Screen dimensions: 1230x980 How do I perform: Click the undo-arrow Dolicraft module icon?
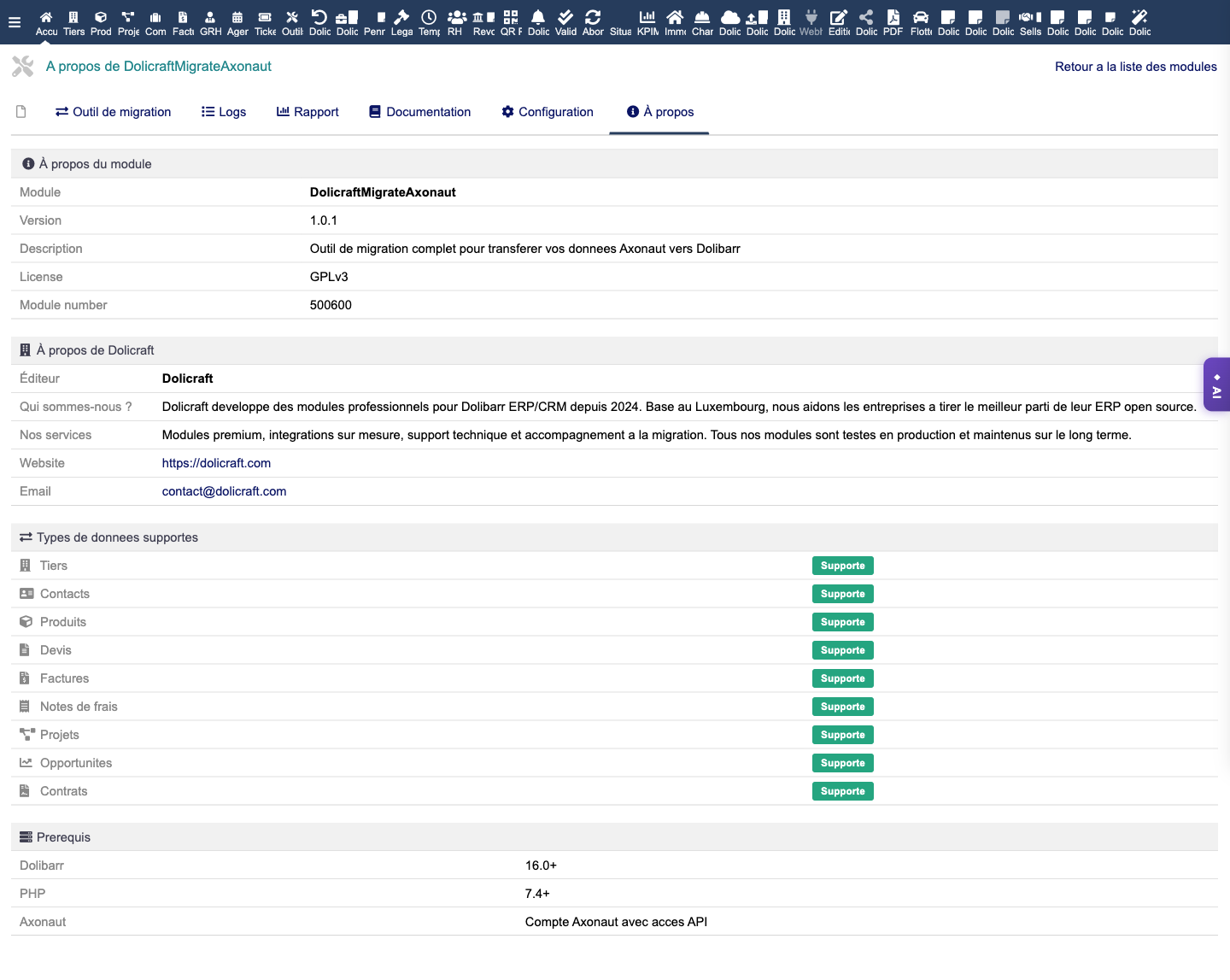tap(319, 17)
